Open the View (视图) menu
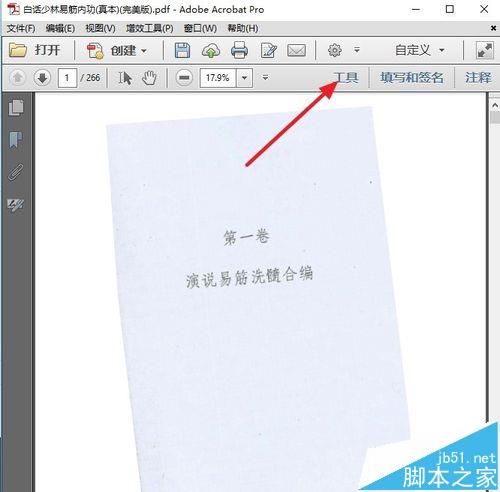This screenshot has height=492, width=500. pyautogui.click(x=100, y=28)
